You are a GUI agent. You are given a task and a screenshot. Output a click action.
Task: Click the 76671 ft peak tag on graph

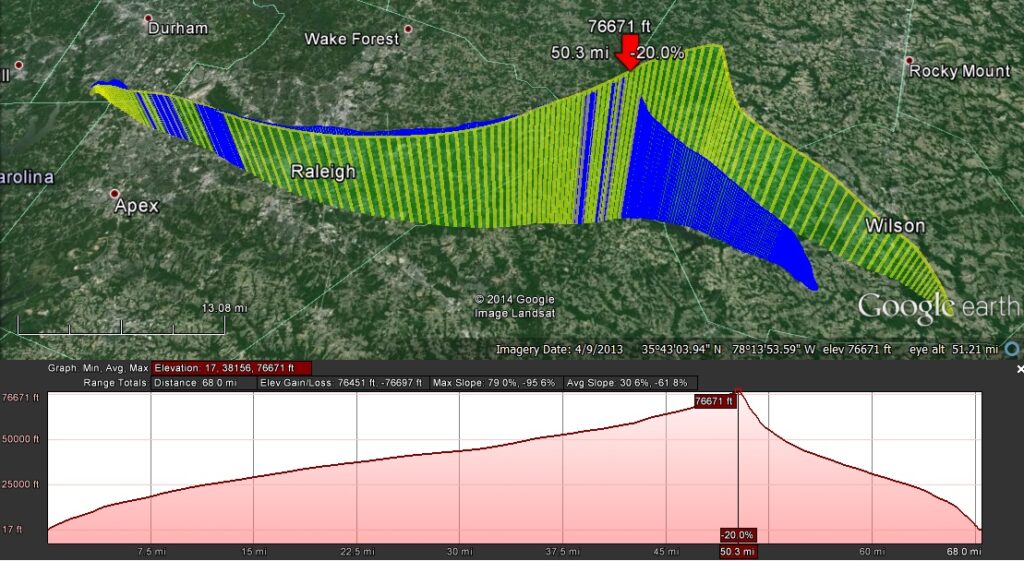point(716,401)
